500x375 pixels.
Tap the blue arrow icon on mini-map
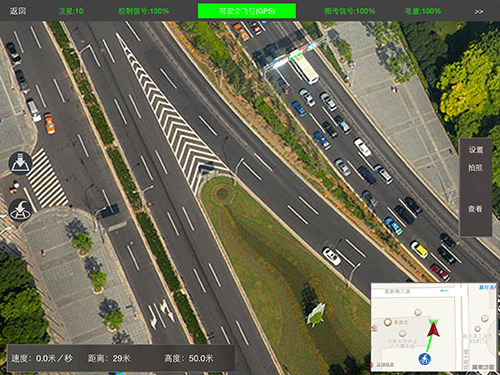pos(444,291)
